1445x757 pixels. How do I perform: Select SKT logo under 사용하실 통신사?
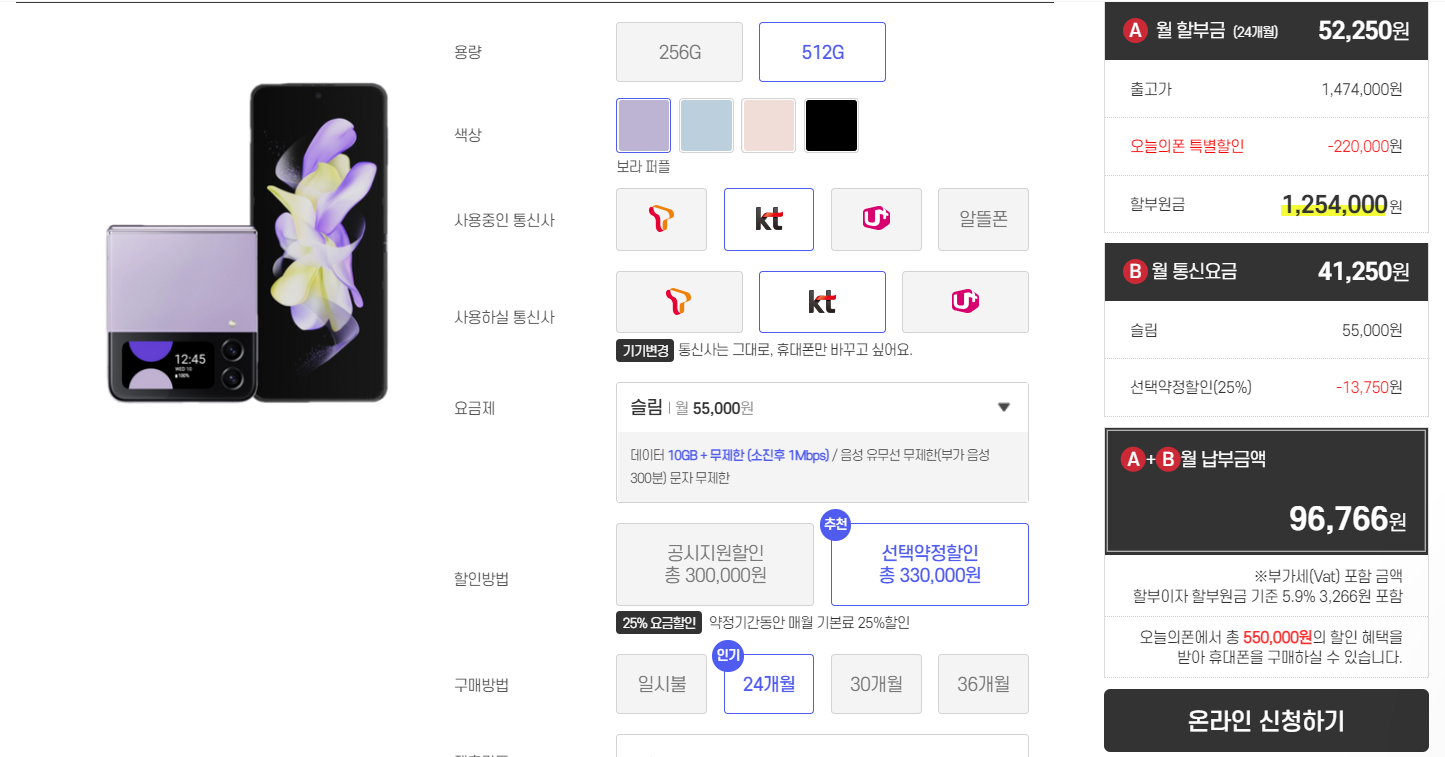coord(679,302)
